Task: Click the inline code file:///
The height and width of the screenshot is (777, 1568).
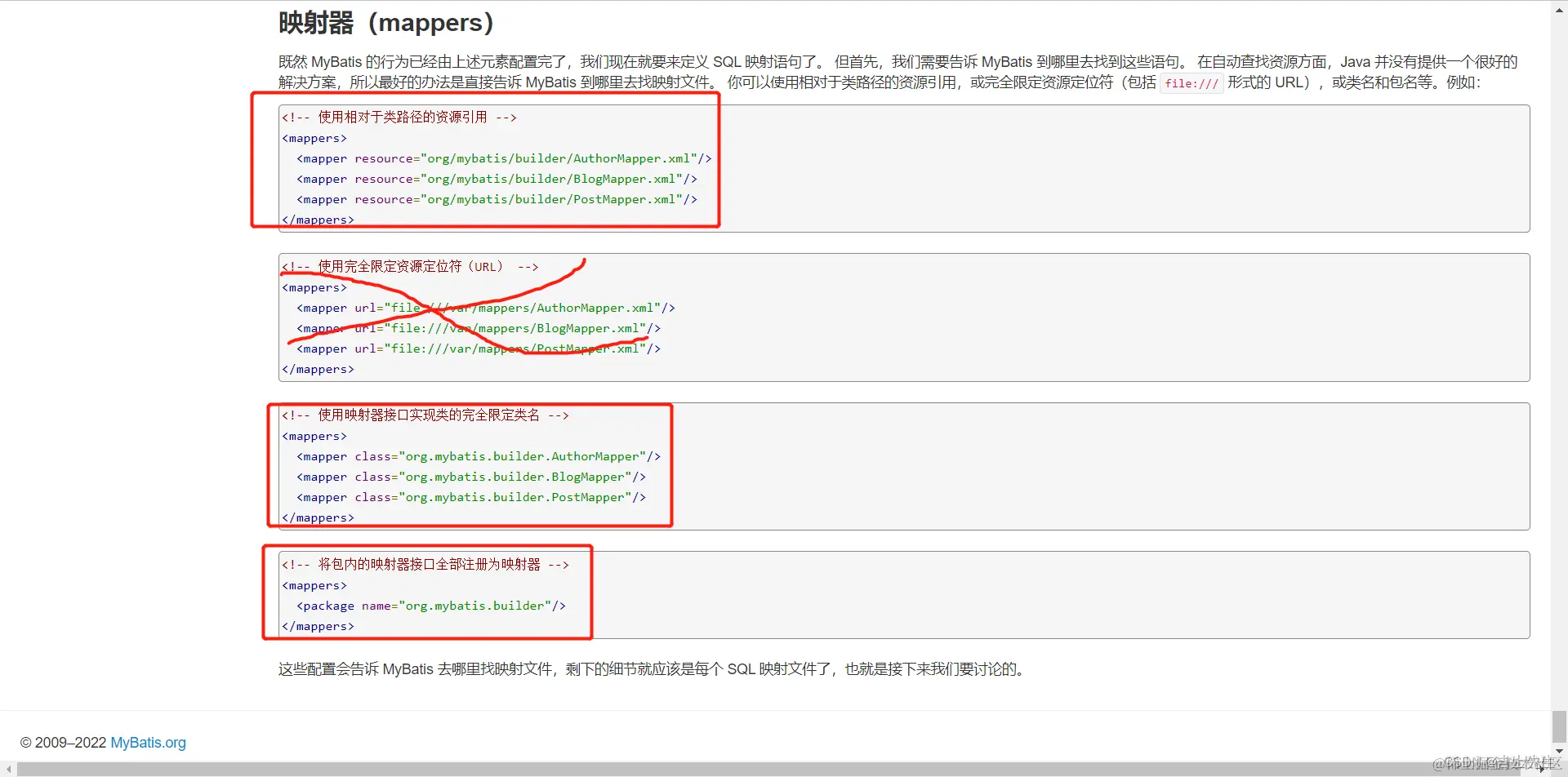Action: pos(1192,83)
